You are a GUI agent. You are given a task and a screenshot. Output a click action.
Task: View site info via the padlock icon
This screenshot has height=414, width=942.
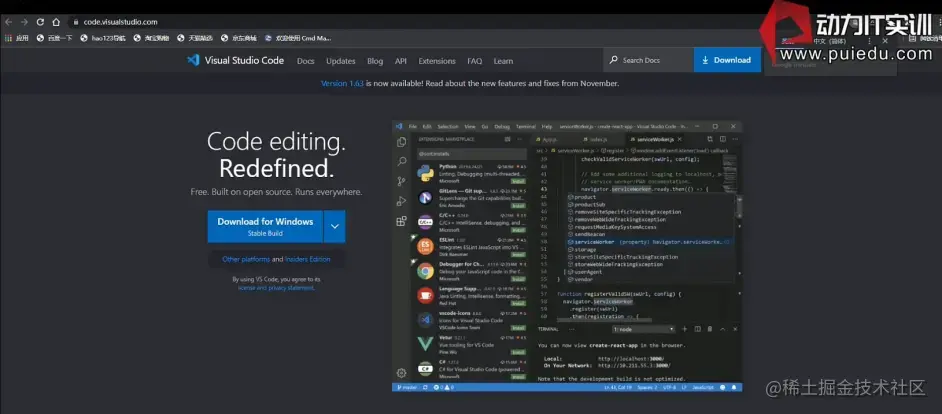point(76,22)
